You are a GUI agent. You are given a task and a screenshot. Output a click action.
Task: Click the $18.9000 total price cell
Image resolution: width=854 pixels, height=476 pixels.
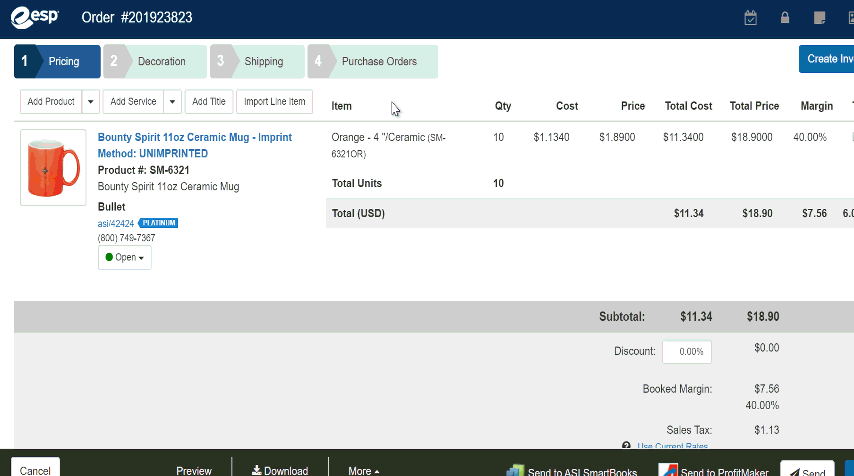coord(752,137)
